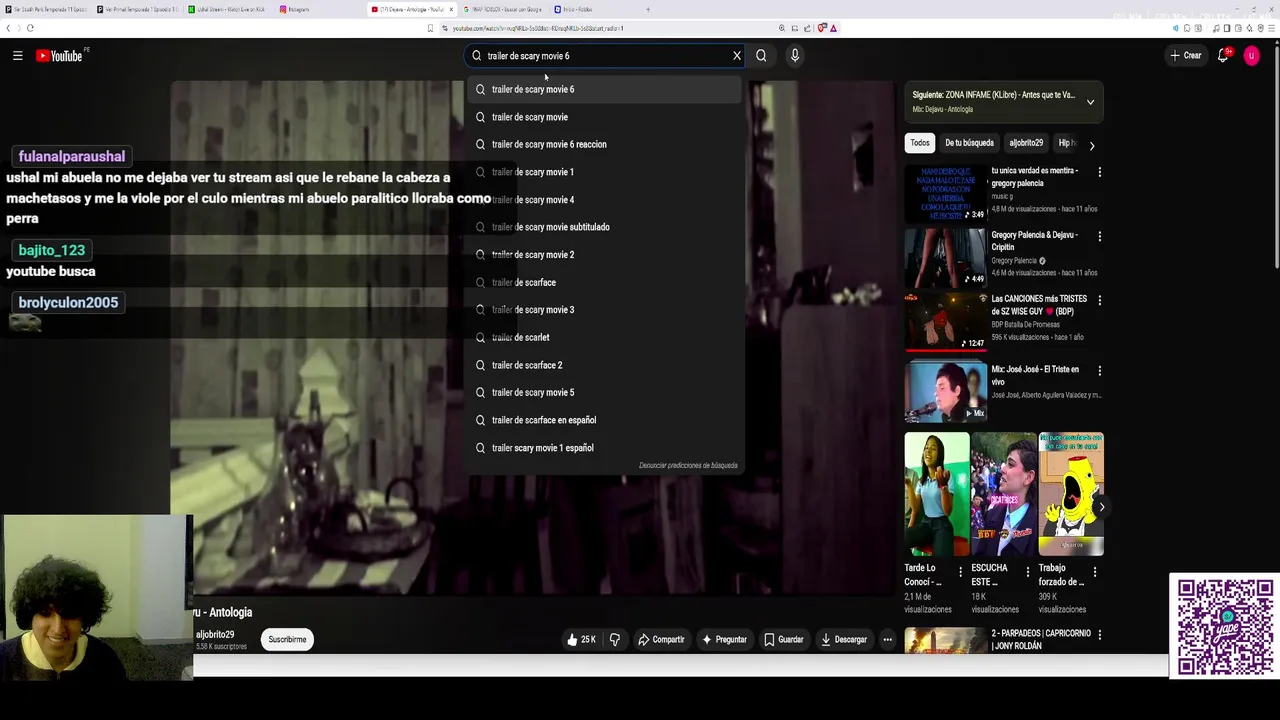
Task: Open 'Las CANCIONES más TRISTES de SZ' thumbnail
Action: (x=945, y=322)
